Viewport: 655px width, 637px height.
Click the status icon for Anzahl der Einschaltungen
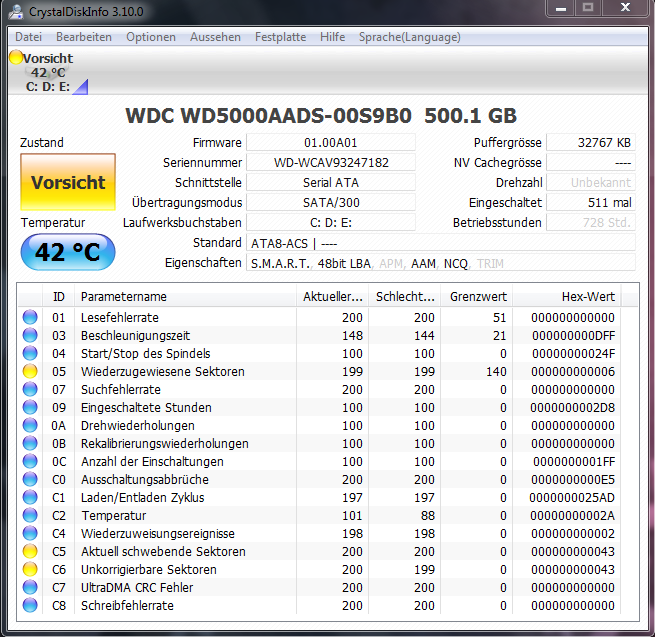(30, 461)
